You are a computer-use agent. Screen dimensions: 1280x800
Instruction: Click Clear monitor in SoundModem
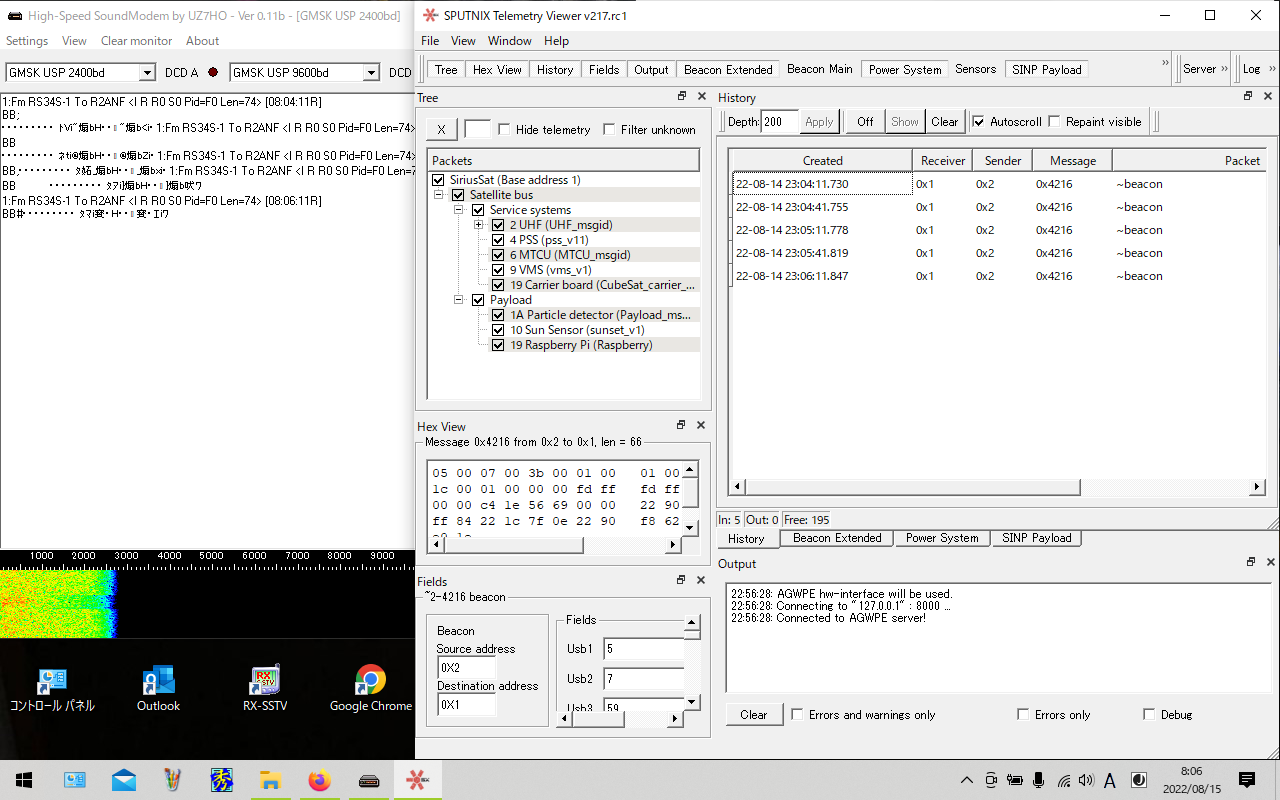point(136,41)
